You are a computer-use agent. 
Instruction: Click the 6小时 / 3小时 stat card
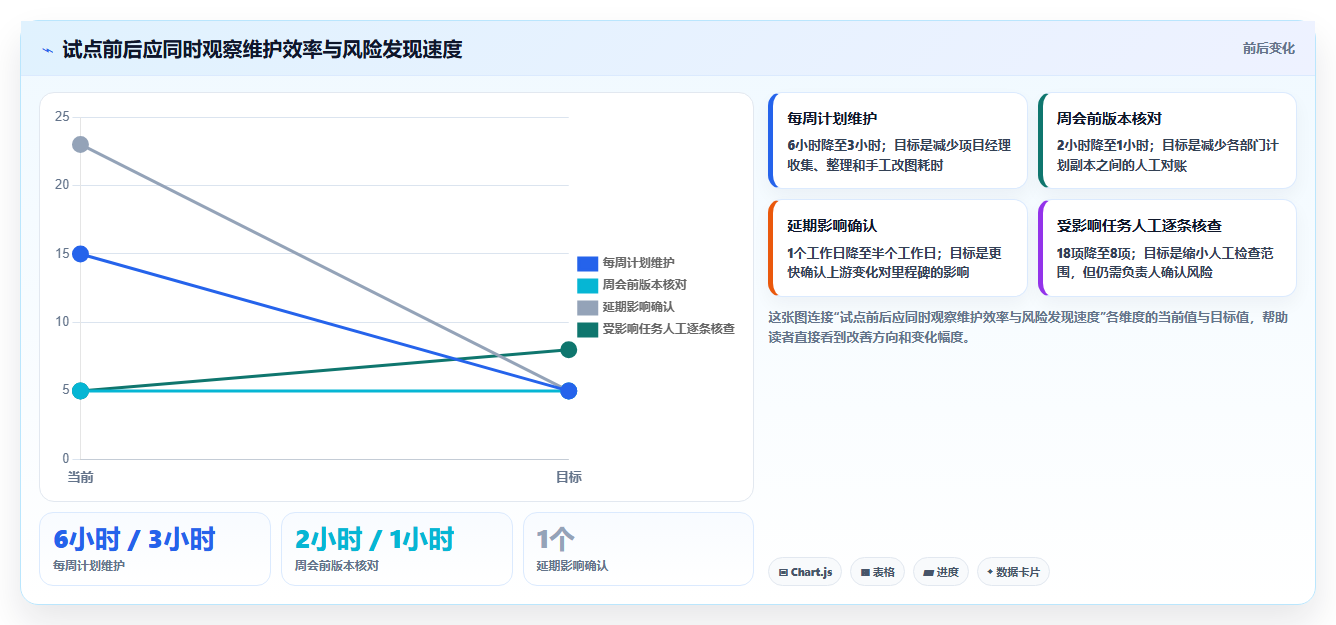pyautogui.click(x=155, y=549)
